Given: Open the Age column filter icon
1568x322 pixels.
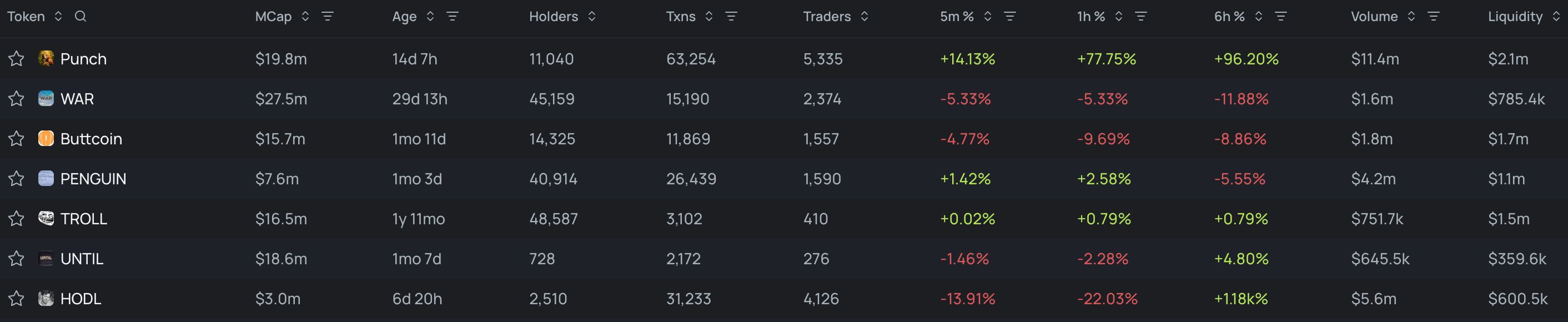Looking at the screenshot, I should tap(453, 17).
